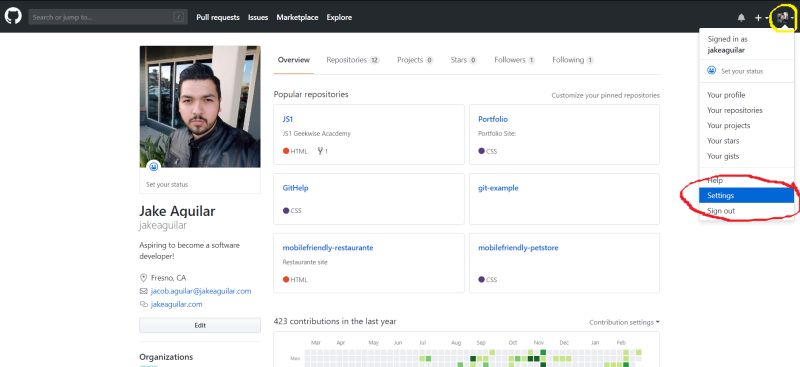The height and width of the screenshot is (367, 800).
Task: Choose Your projects from the user menu
Action: pyautogui.click(x=729, y=126)
